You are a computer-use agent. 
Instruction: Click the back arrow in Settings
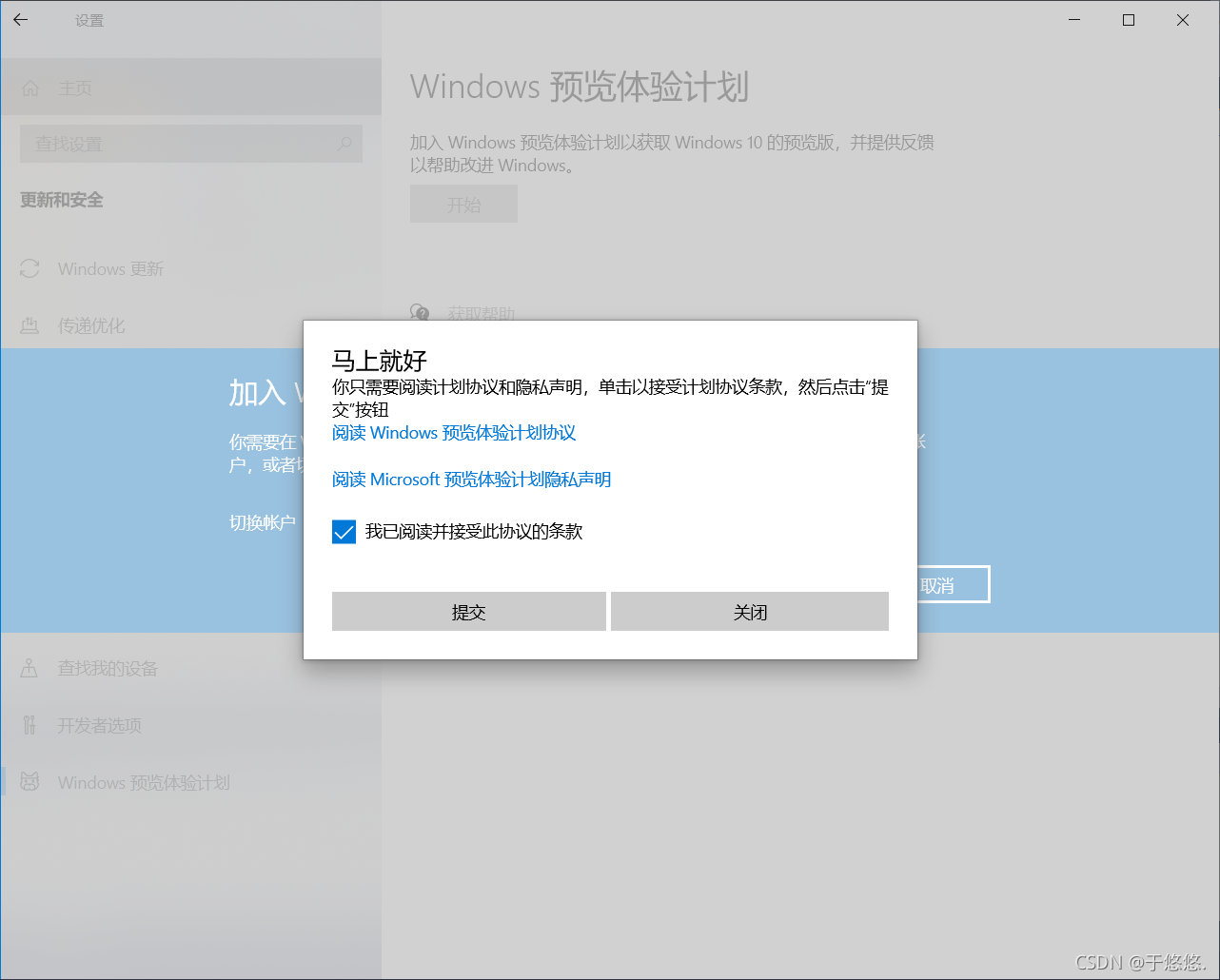pyautogui.click(x=21, y=20)
